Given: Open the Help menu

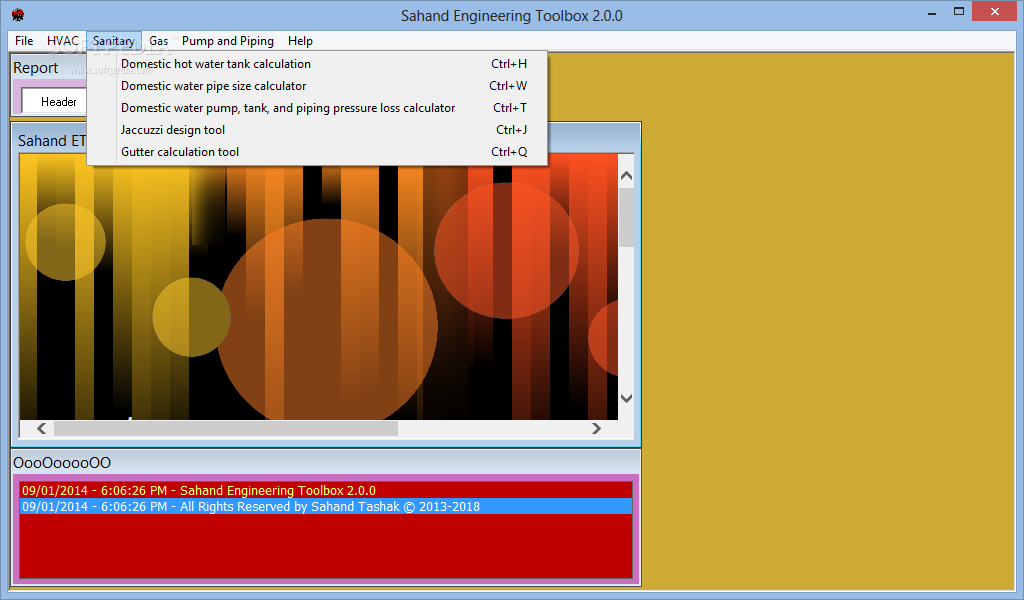Looking at the screenshot, I should [x=300, y=40].
